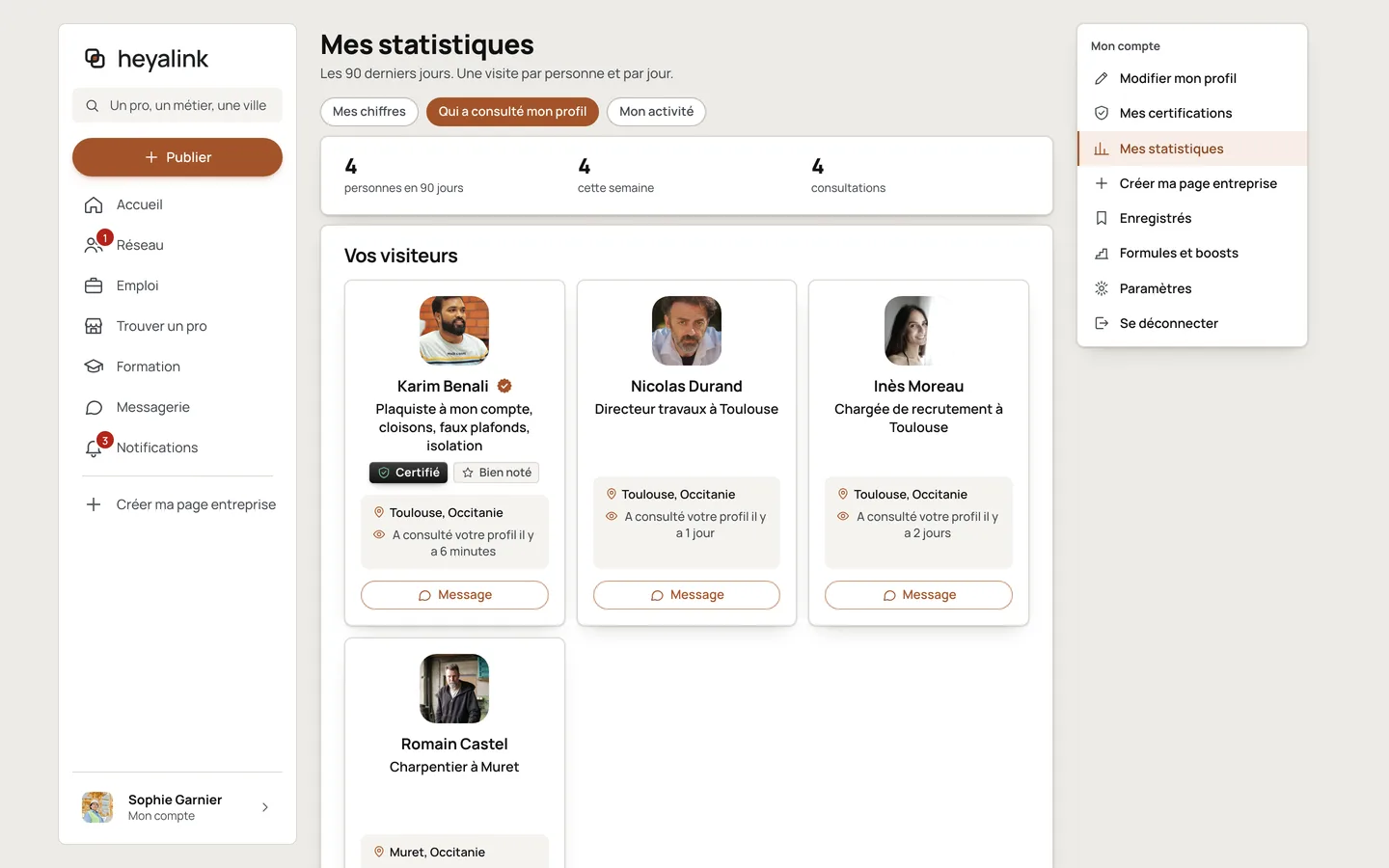Image resolution: width=1389 pixels, height=868 pixels.
Task: Choose Créer ma page entreprise in account menu
Action: [x=1192, y=183]
